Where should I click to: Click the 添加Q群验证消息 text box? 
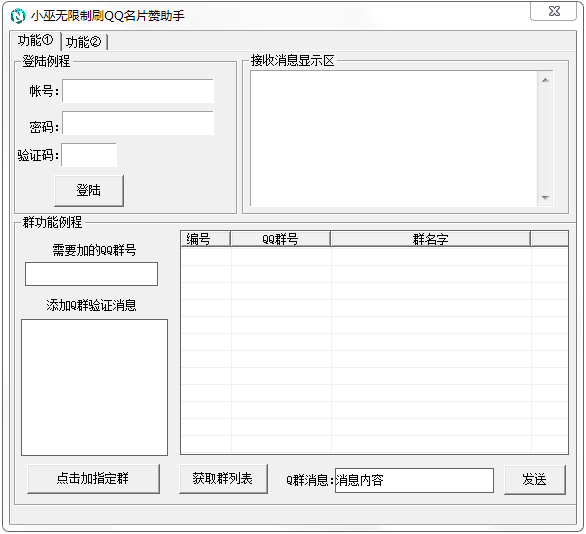(x=95, y=387)
